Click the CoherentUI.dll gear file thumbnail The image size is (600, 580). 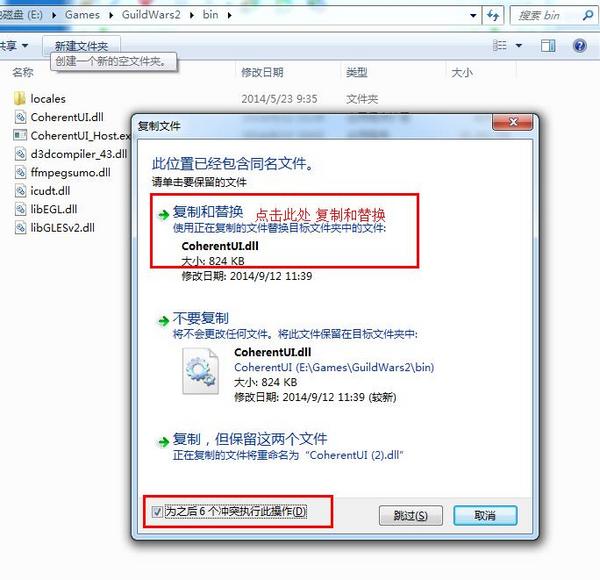pos(201,371)
